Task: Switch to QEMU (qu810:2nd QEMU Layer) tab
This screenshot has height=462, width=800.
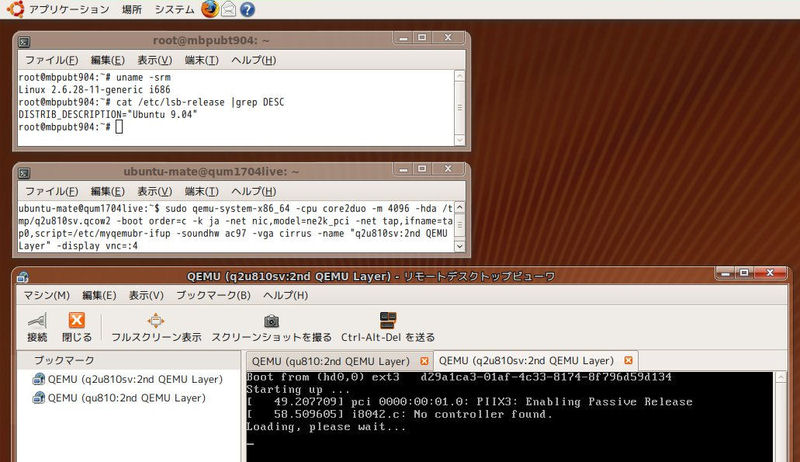Action: pyautogui.click(x=331, y=361)
